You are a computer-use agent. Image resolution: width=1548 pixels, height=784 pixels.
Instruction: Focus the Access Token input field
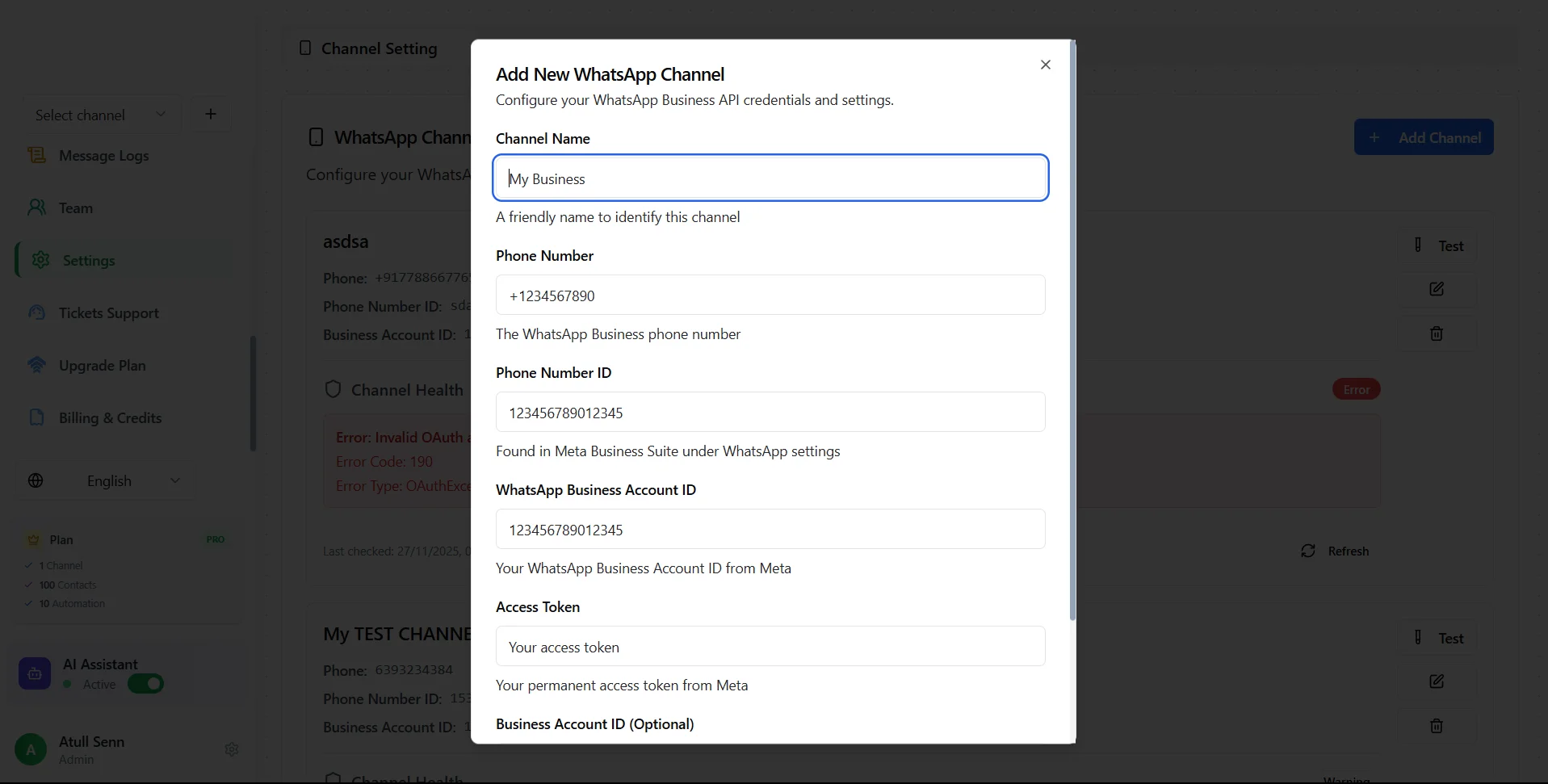click(770, 646)
